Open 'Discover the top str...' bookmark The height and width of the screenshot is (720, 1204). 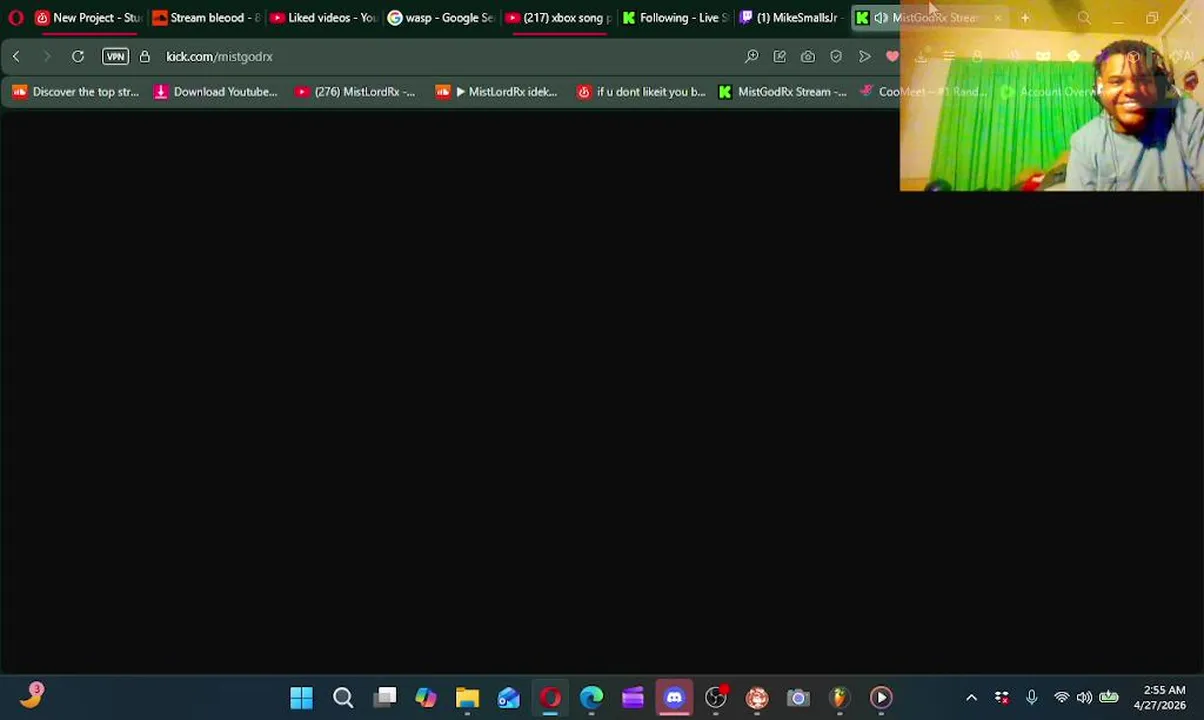75,92
